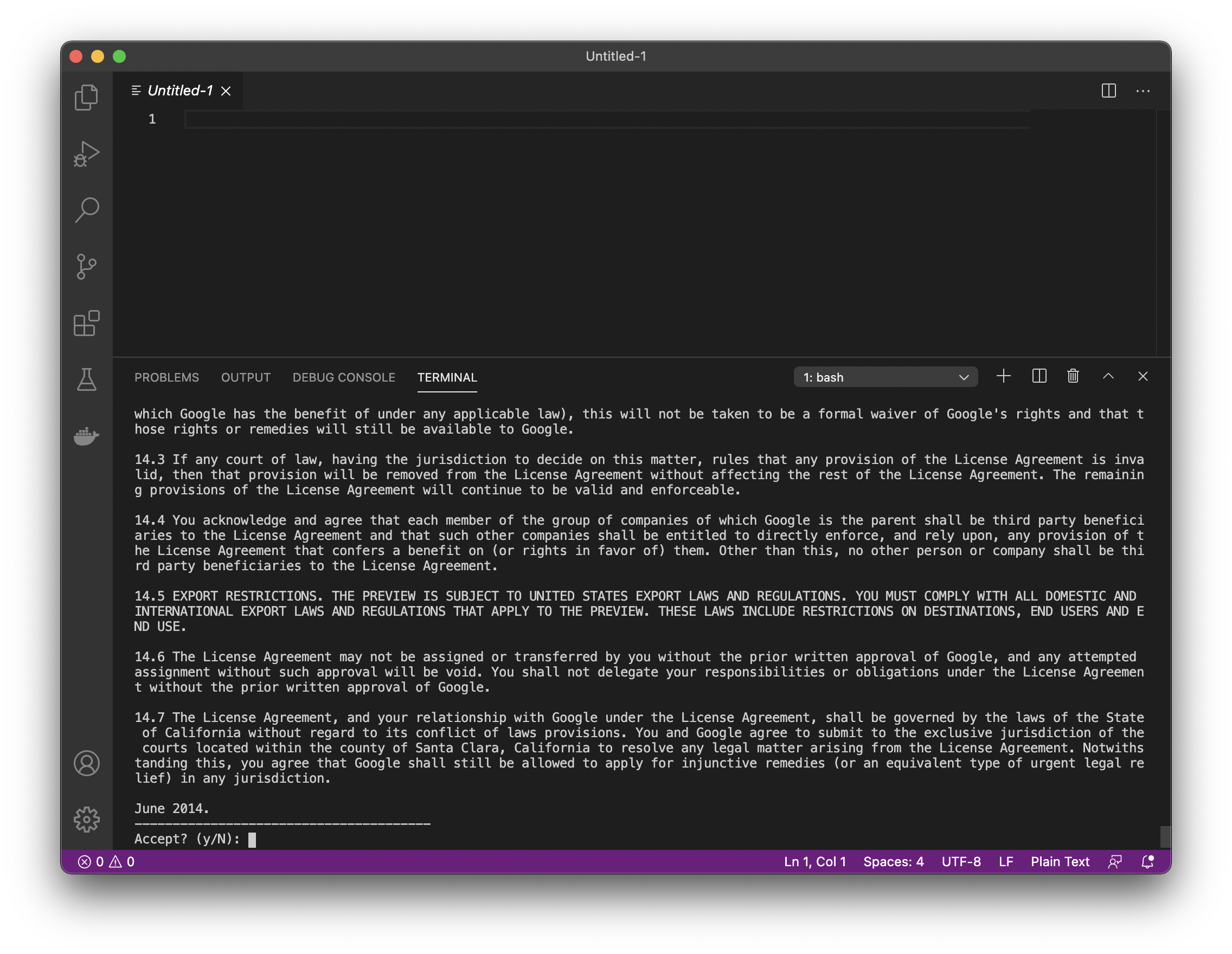
Task: Click the yellow minimize window button
Action: click(x=98, y=56)
